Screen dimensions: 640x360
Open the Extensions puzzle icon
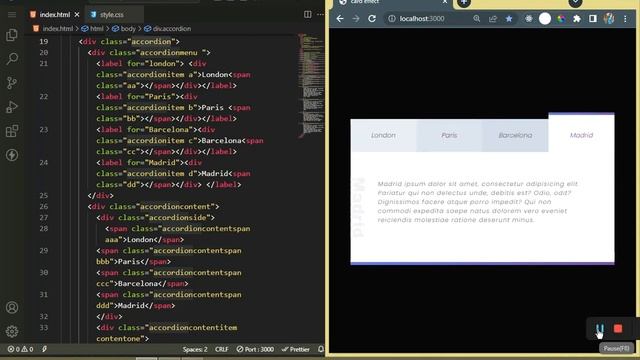[x=577, y=19]
